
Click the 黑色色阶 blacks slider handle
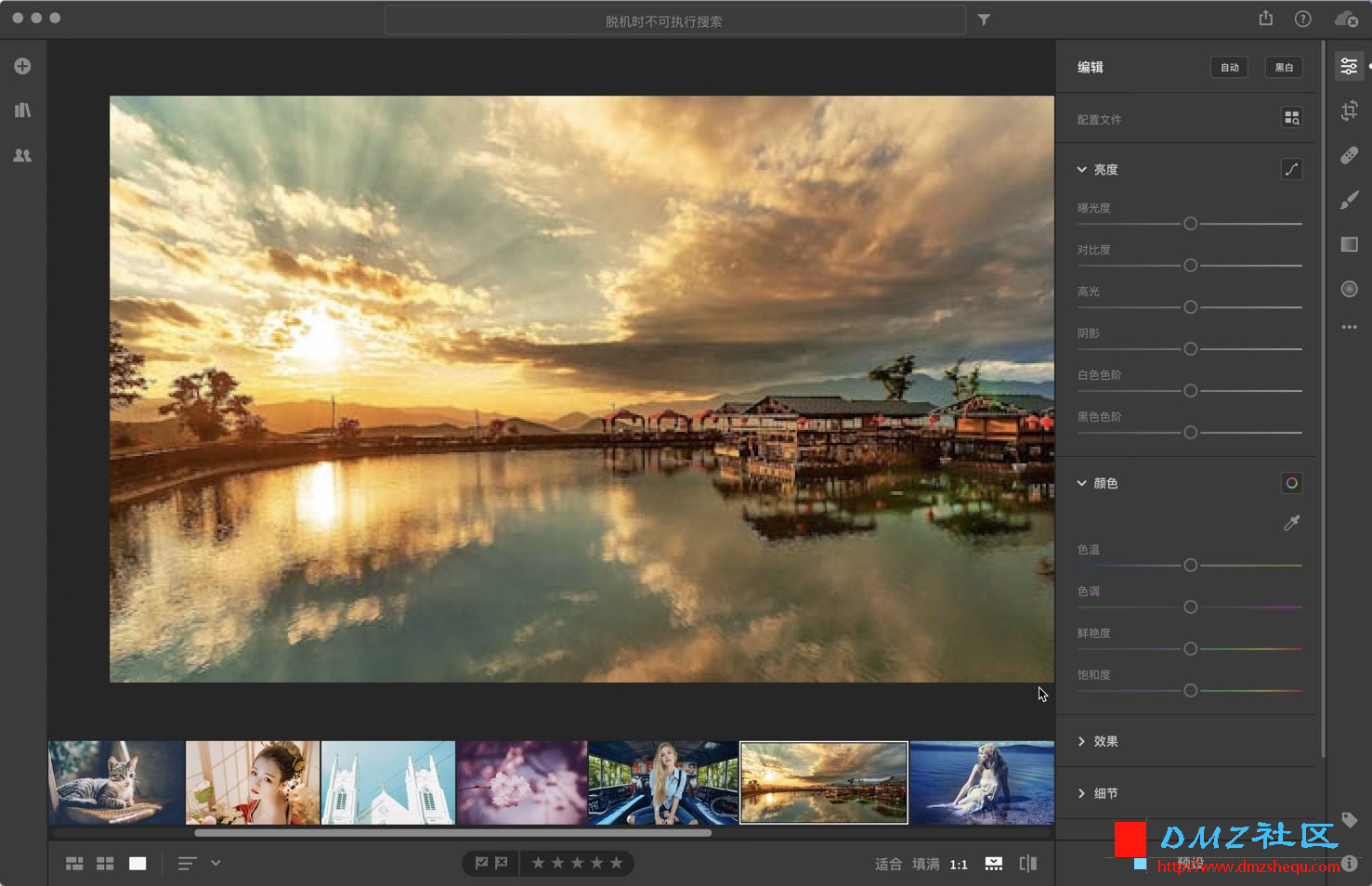click(x=1190, y=433)
